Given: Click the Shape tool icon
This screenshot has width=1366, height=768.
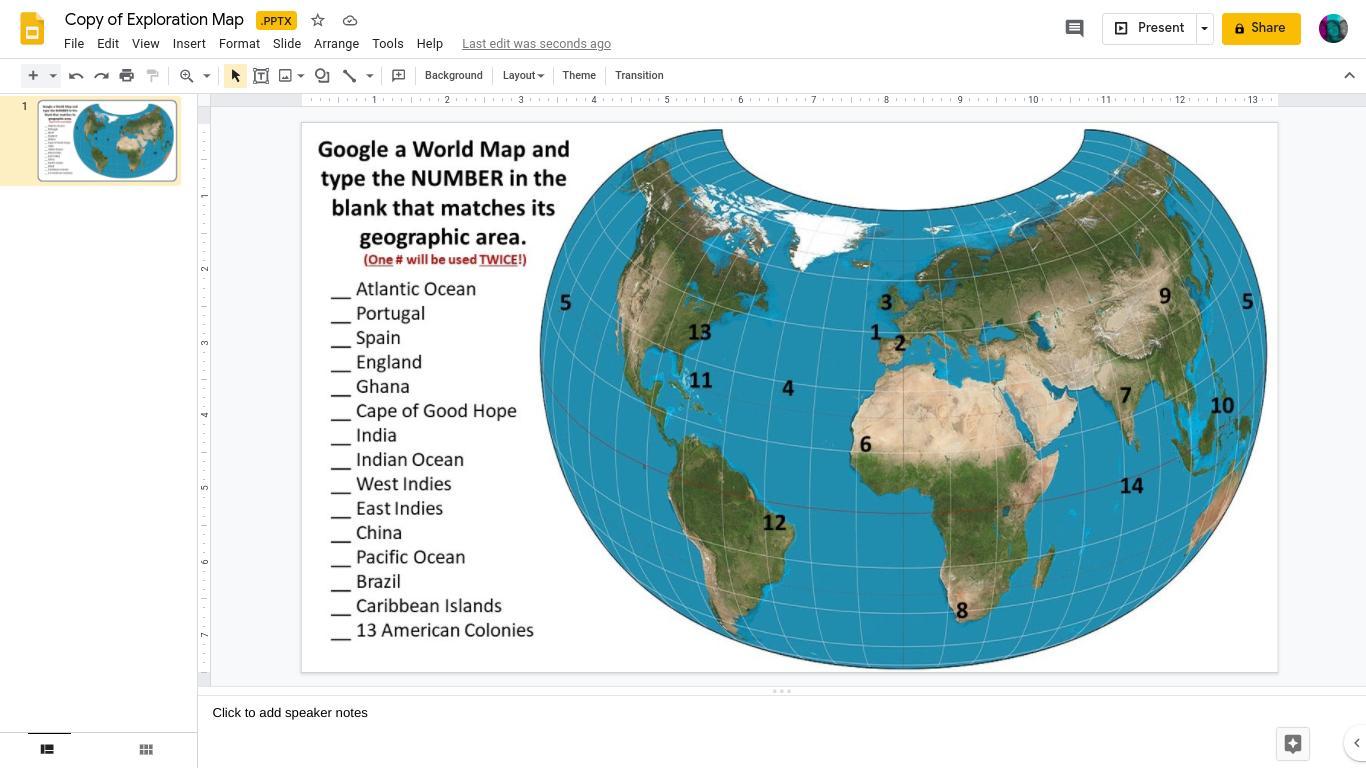Looking at the screenshot, I should pyautogui.click(x=322, y=76).
